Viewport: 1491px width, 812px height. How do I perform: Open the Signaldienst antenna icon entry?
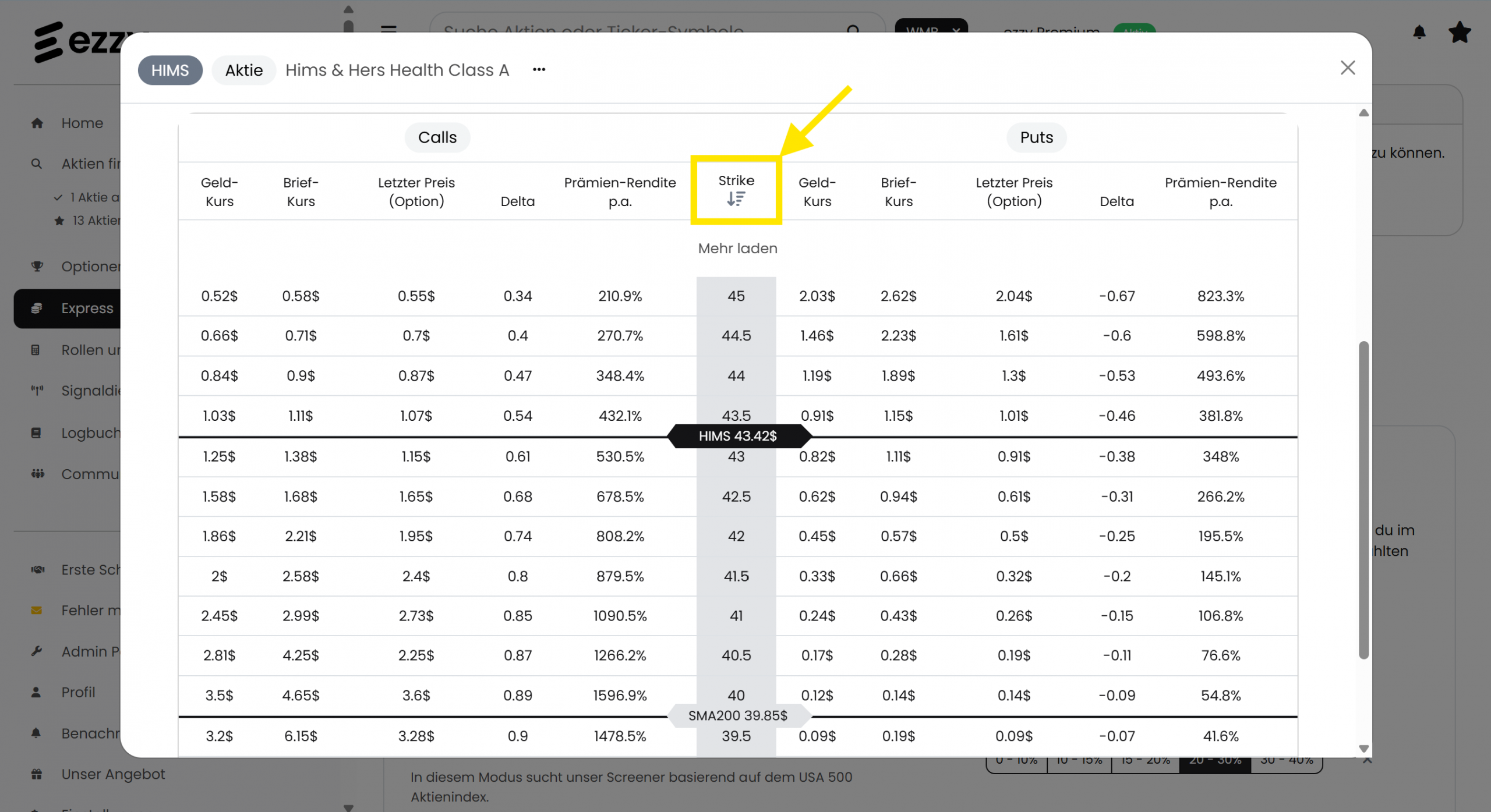click(37, 390)
